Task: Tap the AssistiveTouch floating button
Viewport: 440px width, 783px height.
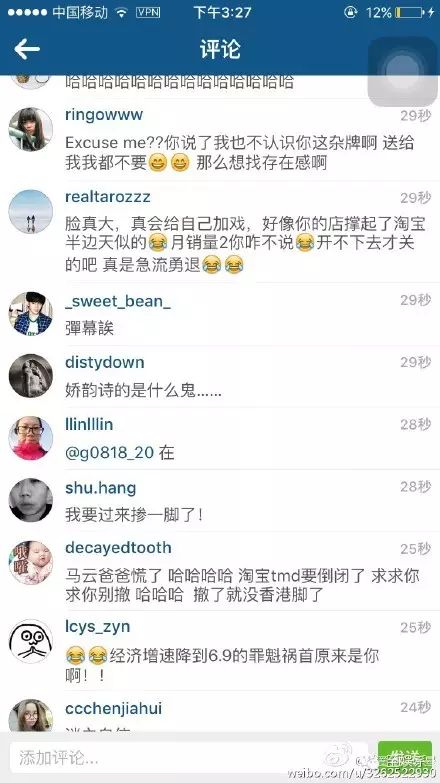Action: click(x=402, y=71)
